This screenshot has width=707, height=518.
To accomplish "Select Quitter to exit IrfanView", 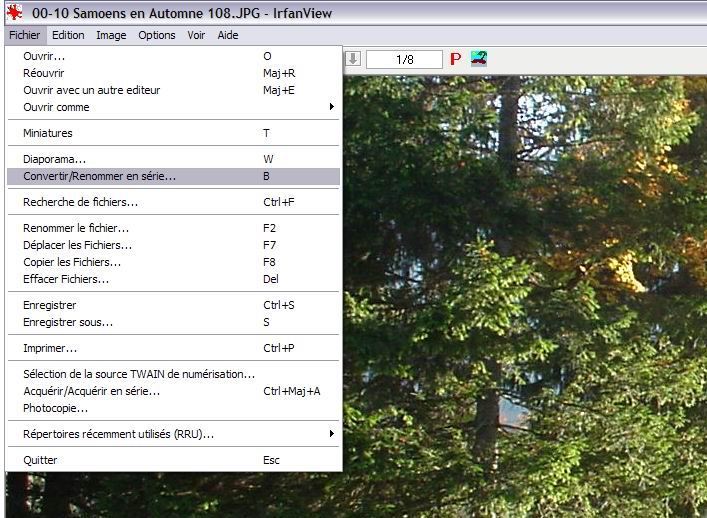I will (174, 460).
